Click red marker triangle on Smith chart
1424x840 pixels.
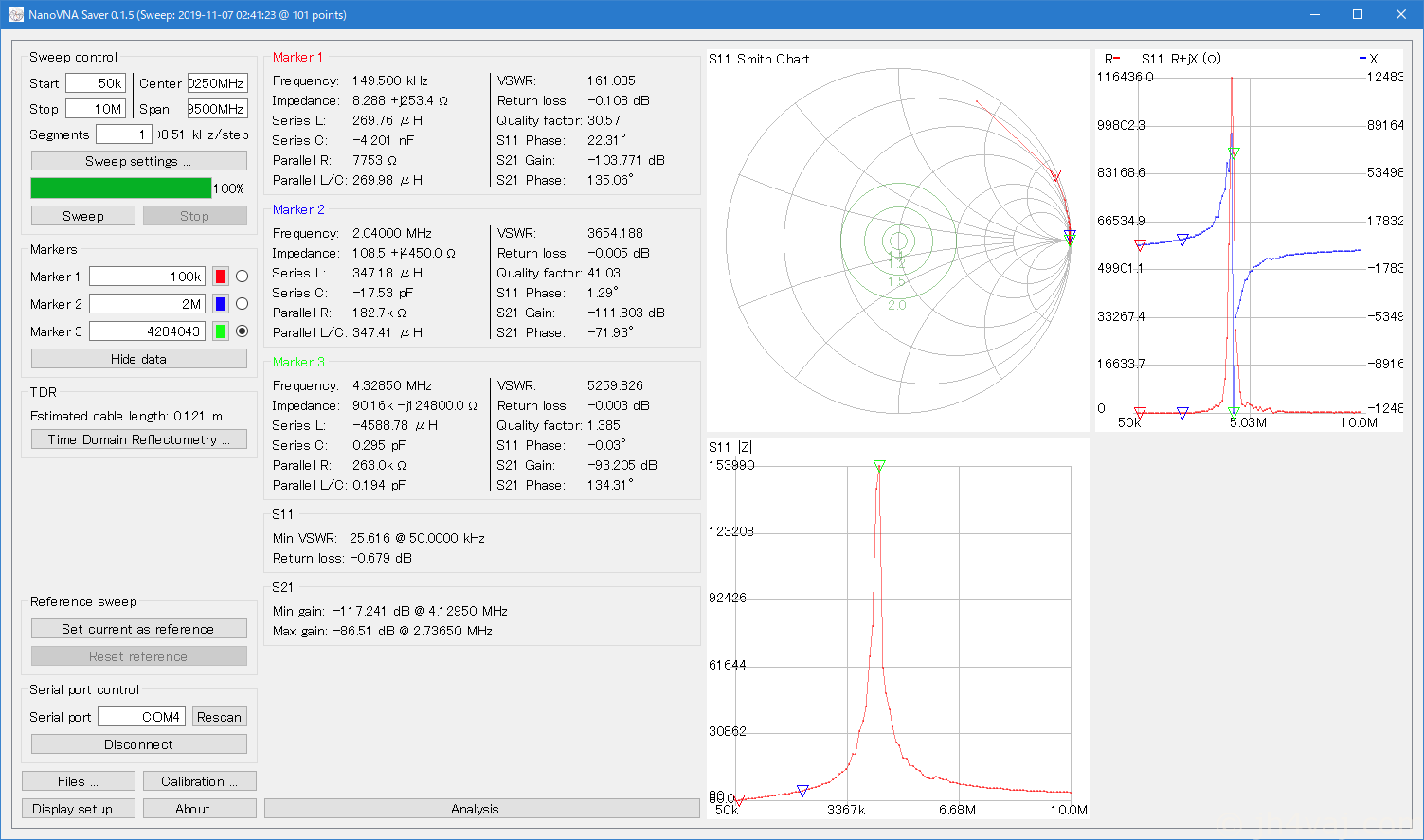pos(1056,175)
